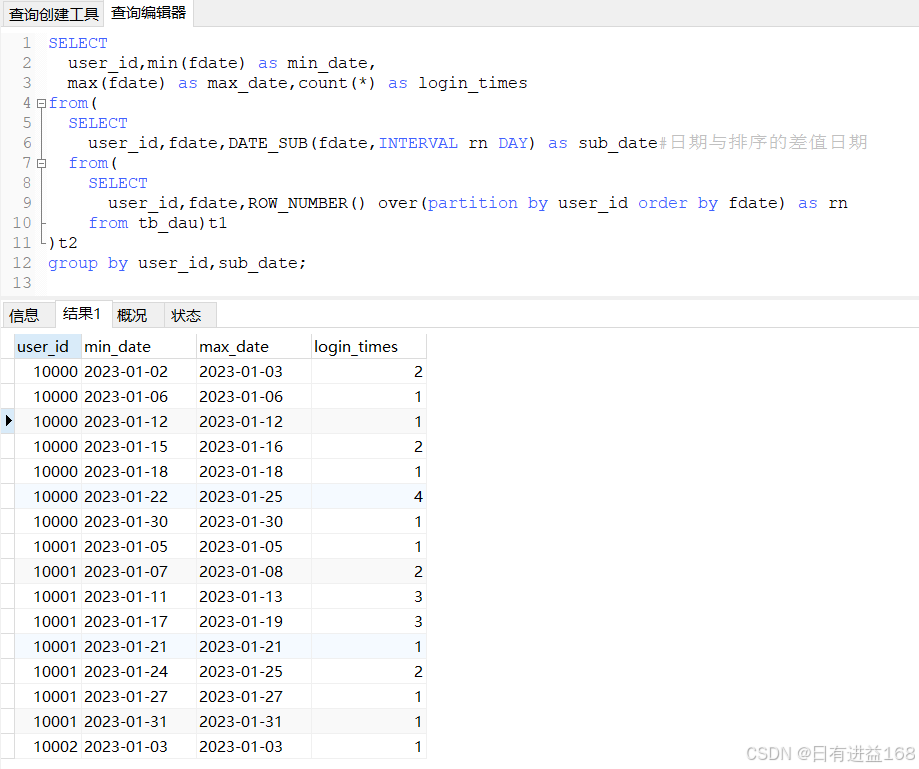Viewport: 919px width, 769px height.
Task: Select cell max_date 2023-01-30
Action: 253,522
